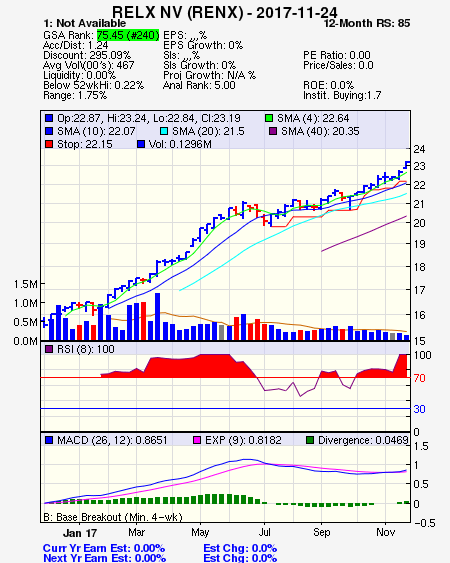Image resolution: width=450 pixels, height=563 pixels.
Task: Click the blue SMA (10) legend swatch
Action: [x=49, y=131]
